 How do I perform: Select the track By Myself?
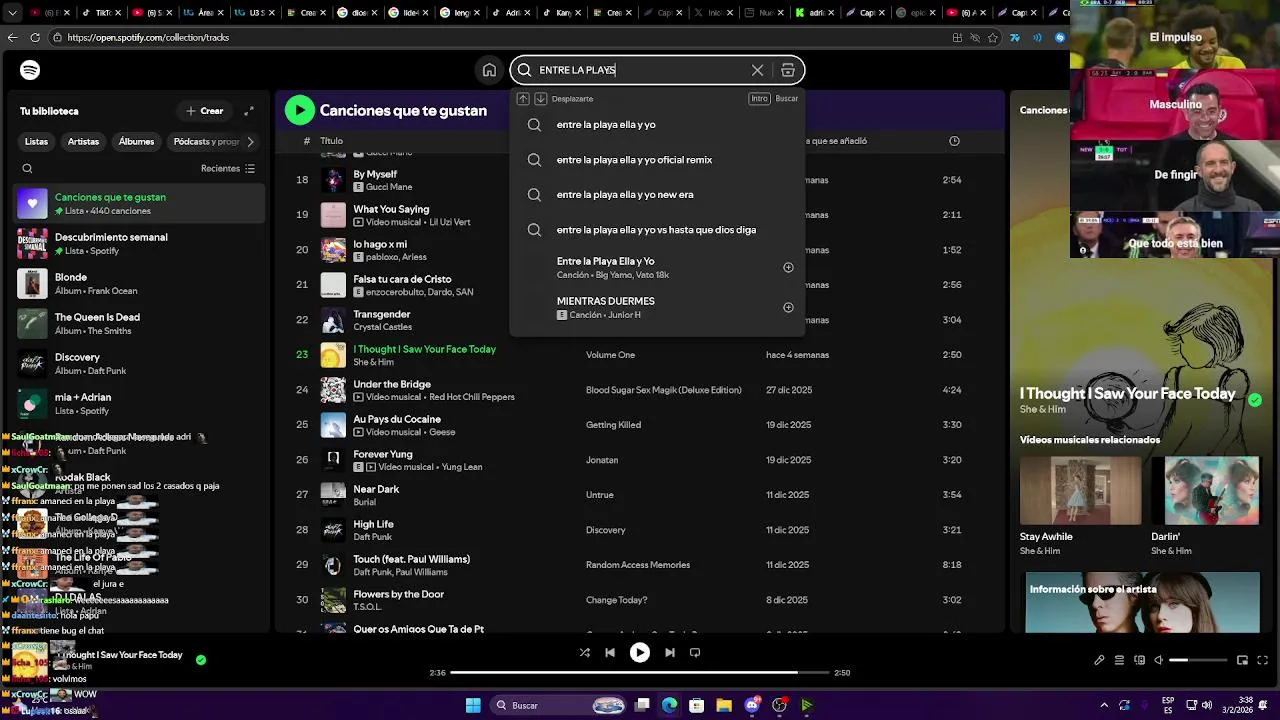(375, 174)
